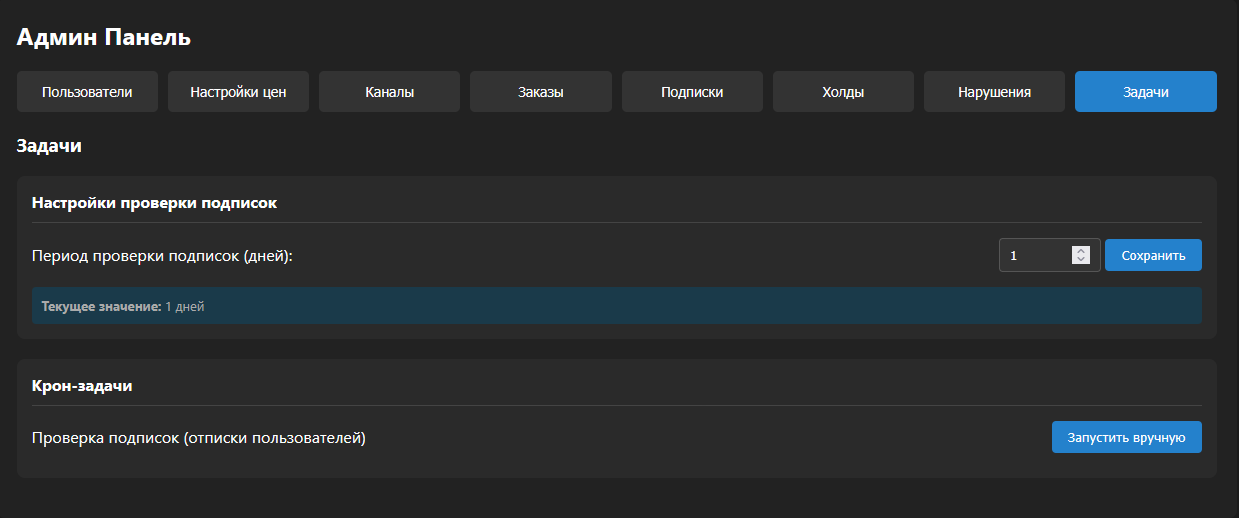This screenshot has height=518, width=1239.
Task: View the Нарушения tab
Action: coord(994,92)
